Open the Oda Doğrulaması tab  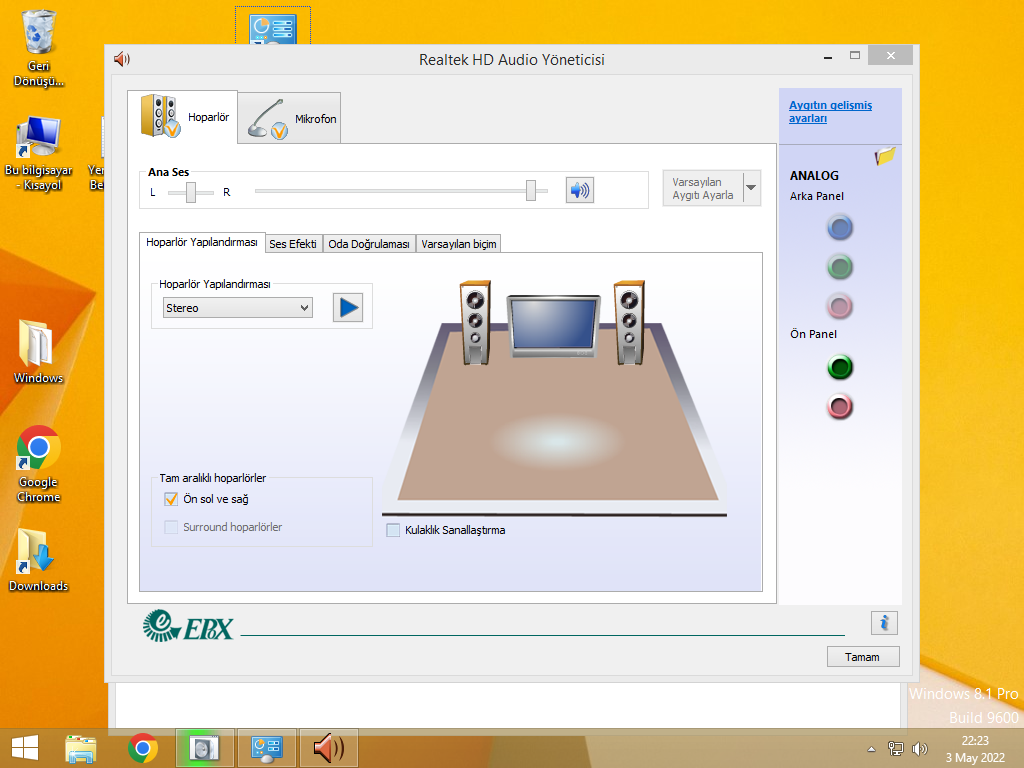tap(369, 244)
